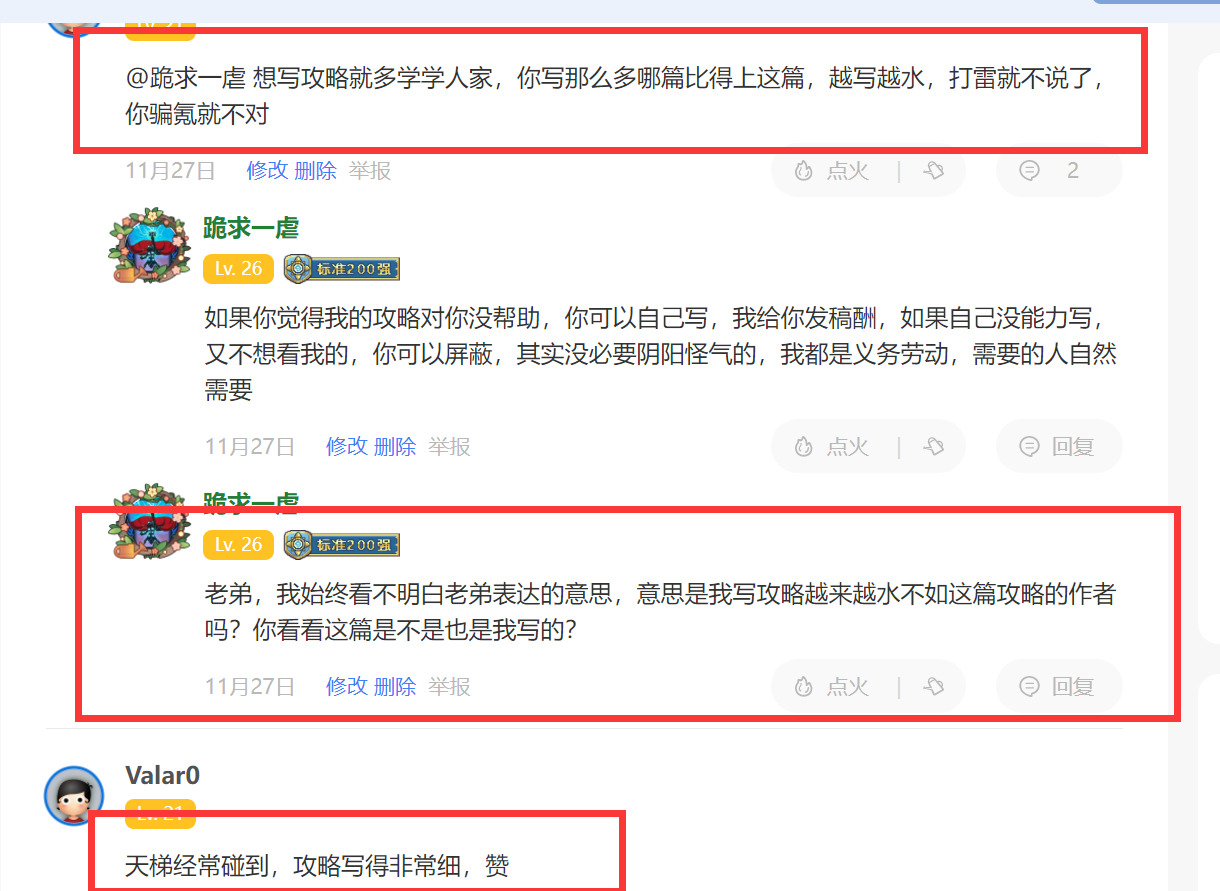Click thumbs-down icon on top @跪求一虐 comment
Screen dimensions: 1220x891
click(x=934, y=171)
